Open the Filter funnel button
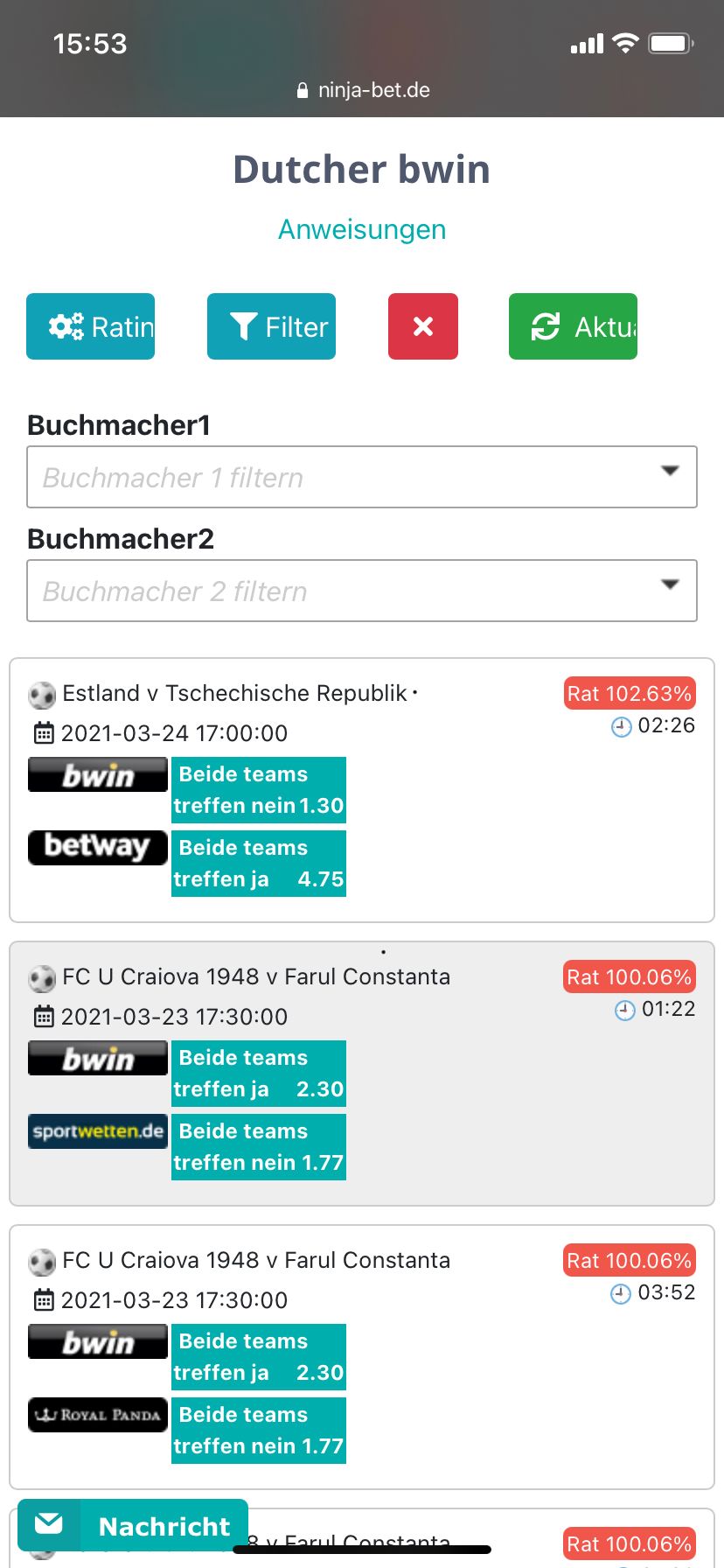 271,326
